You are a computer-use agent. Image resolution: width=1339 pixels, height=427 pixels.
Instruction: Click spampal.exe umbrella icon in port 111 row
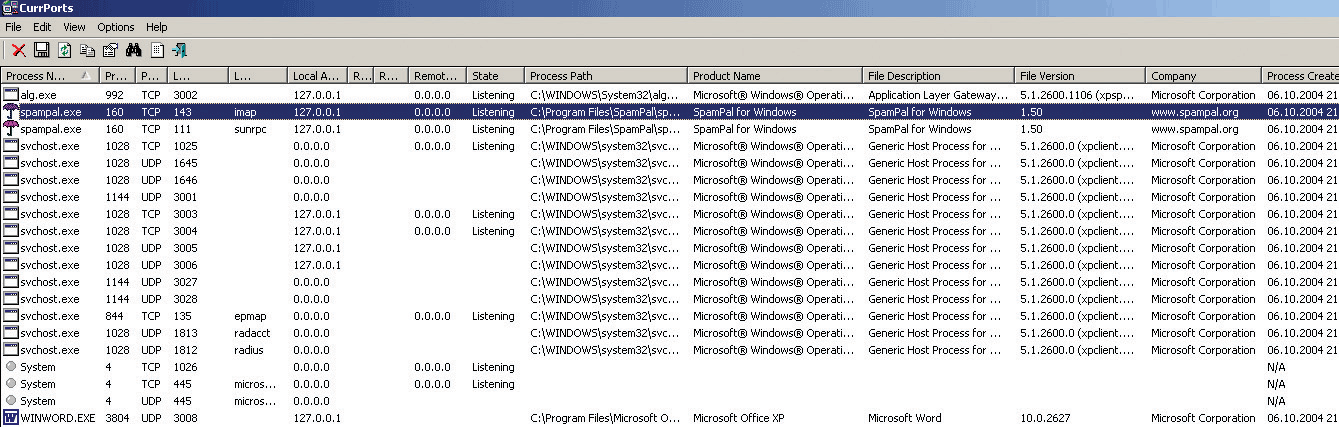(x=11, y=129)
